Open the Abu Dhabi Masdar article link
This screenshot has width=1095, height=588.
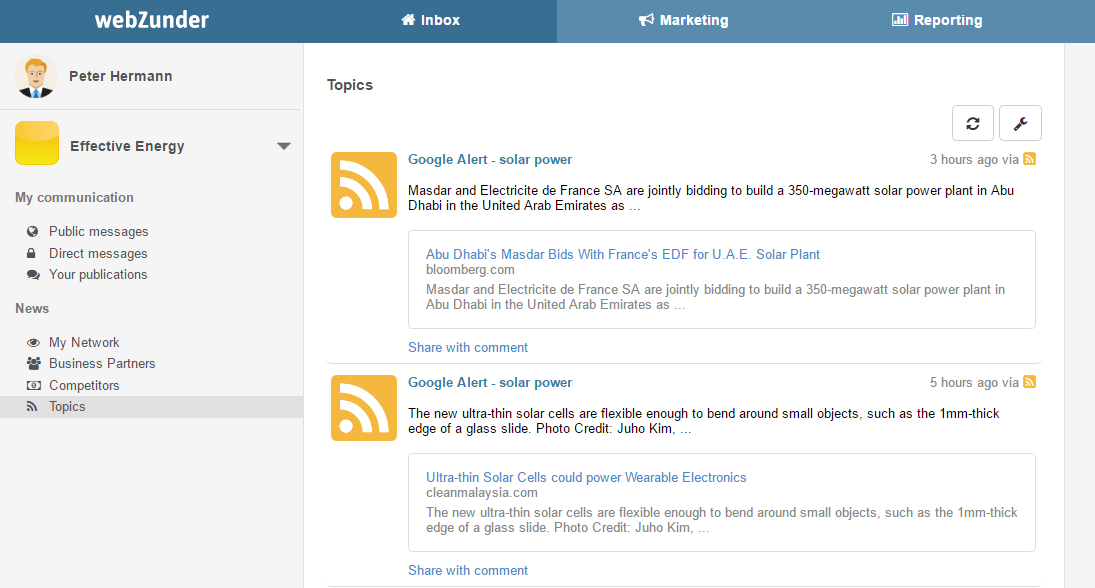click(x=622, y=254)
